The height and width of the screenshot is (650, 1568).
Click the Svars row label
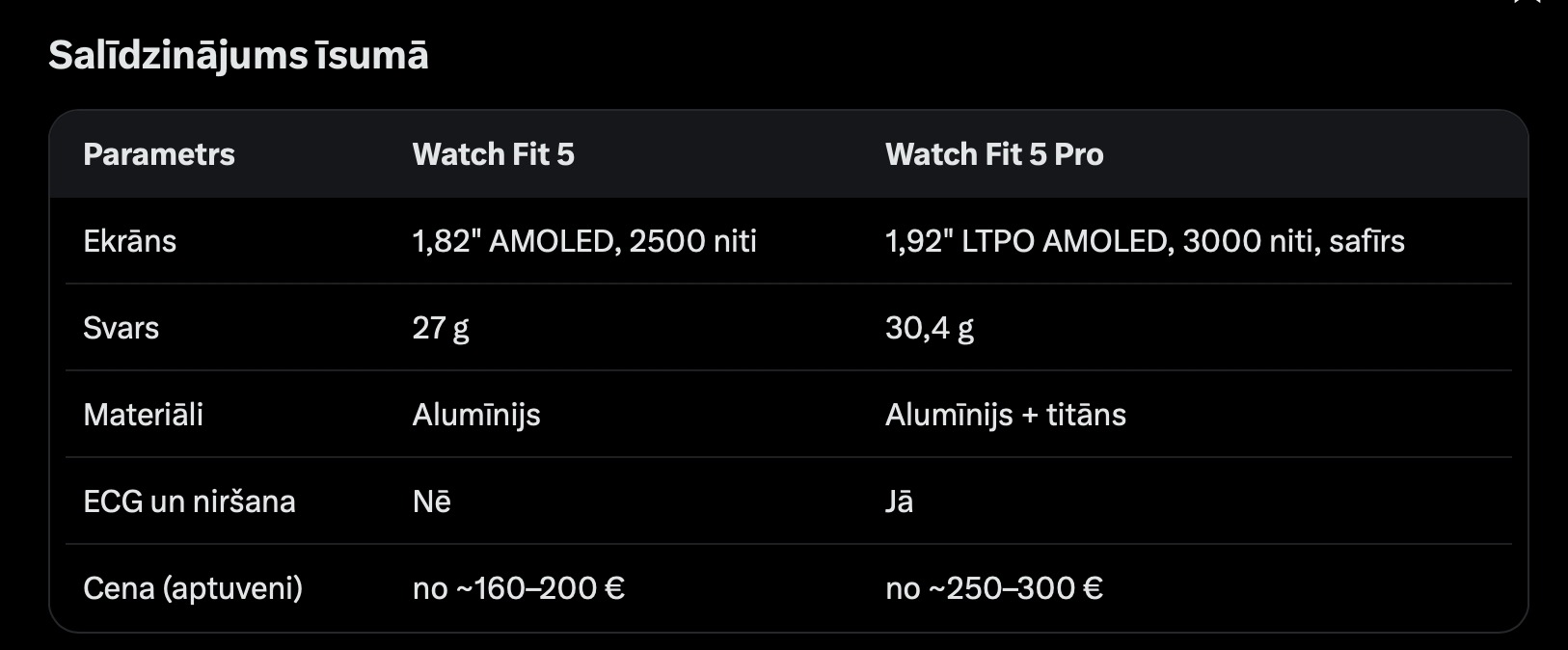pyautogui.click(x=122, y=328)
